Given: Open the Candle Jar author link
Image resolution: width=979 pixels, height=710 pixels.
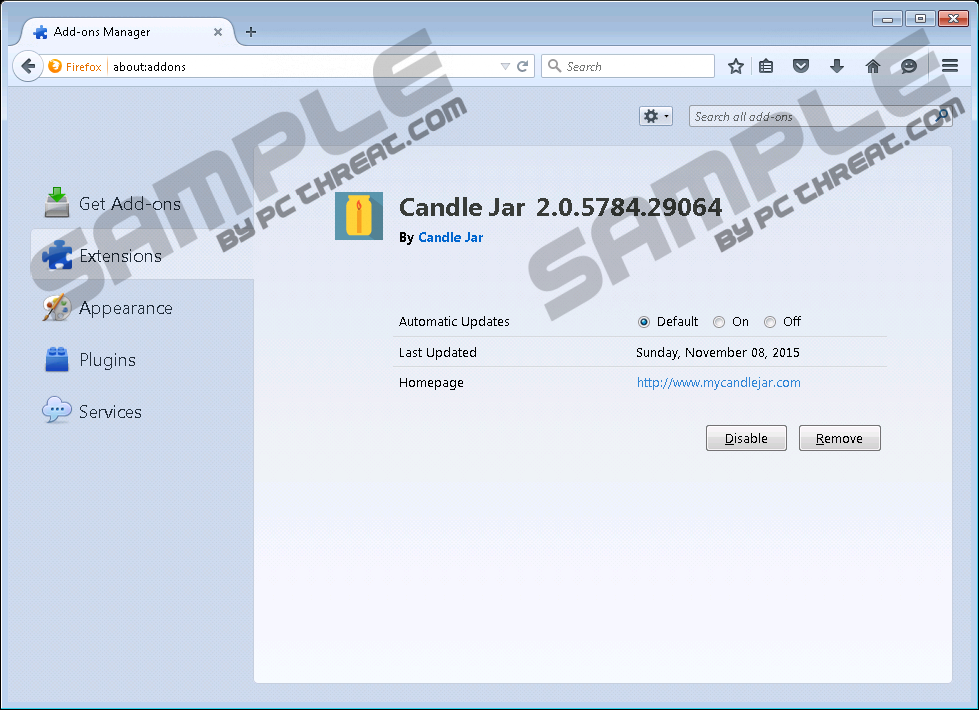Looking at the screenshot, I should point(450,237).
